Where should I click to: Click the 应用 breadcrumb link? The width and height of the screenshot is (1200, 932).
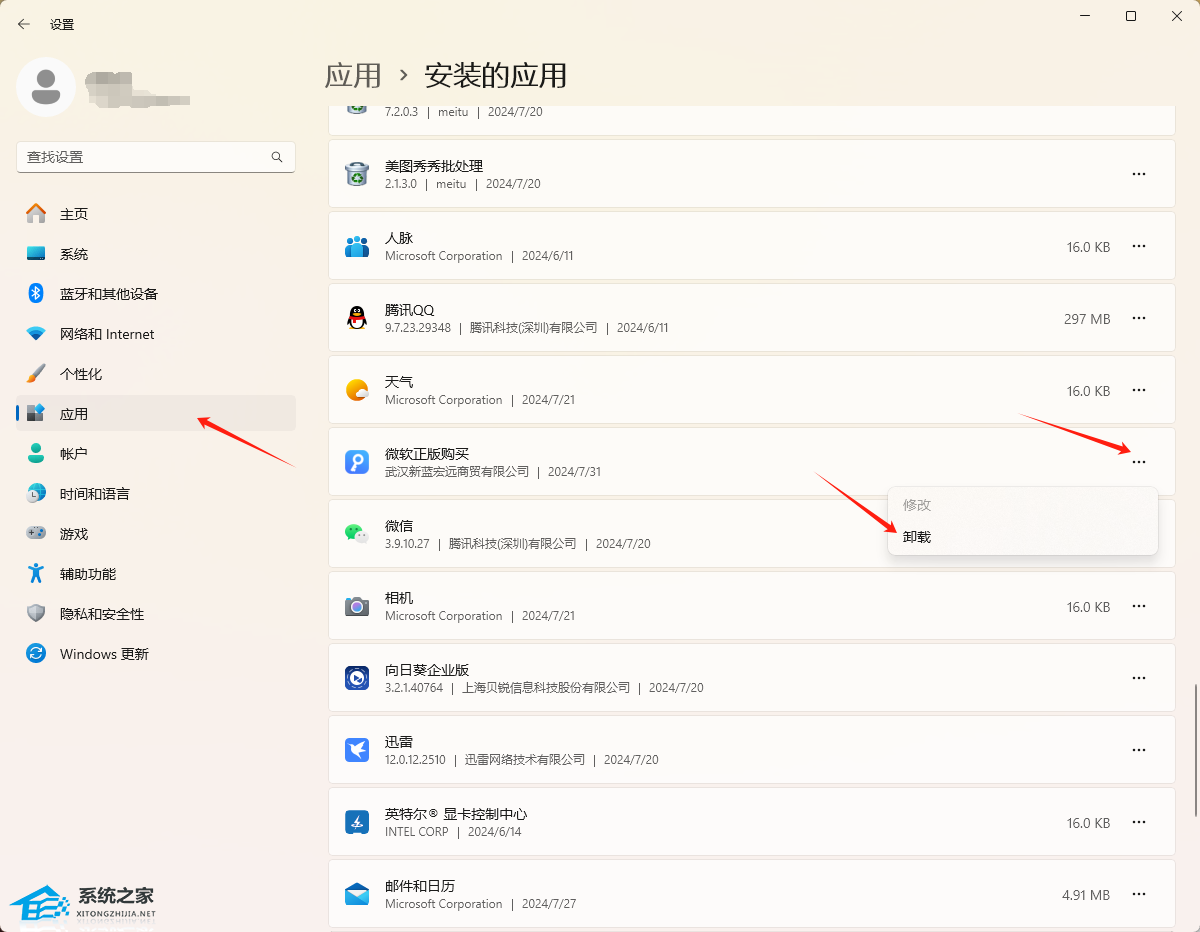tap(353, 75)
